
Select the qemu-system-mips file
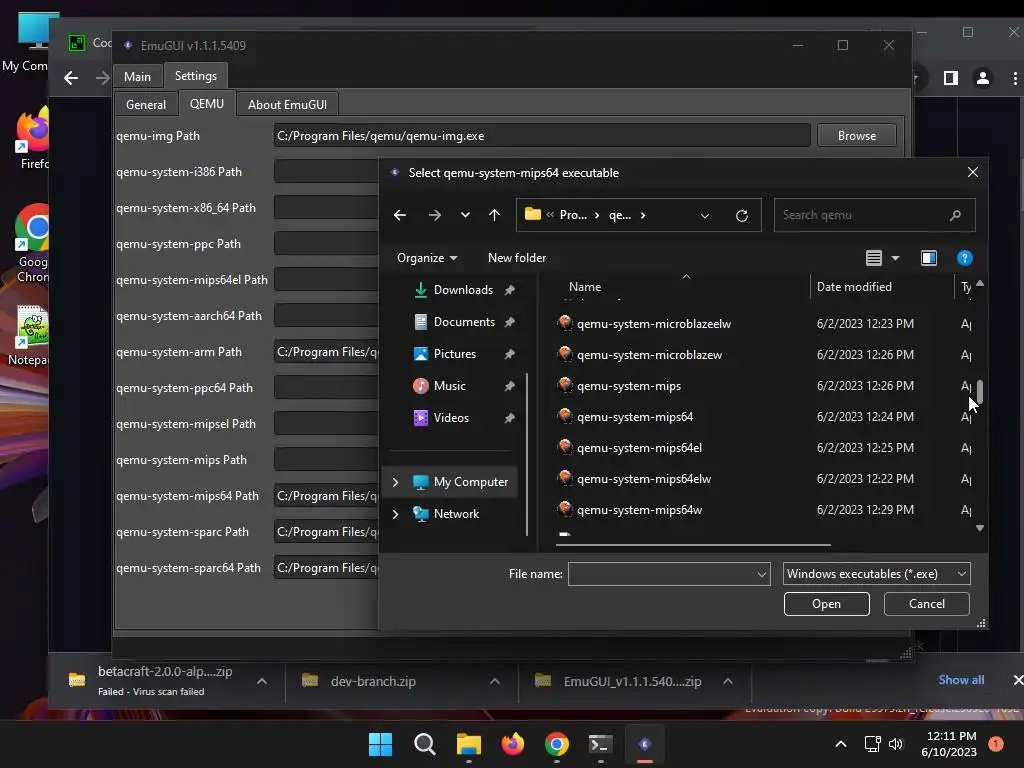click(x=629, y=386)
